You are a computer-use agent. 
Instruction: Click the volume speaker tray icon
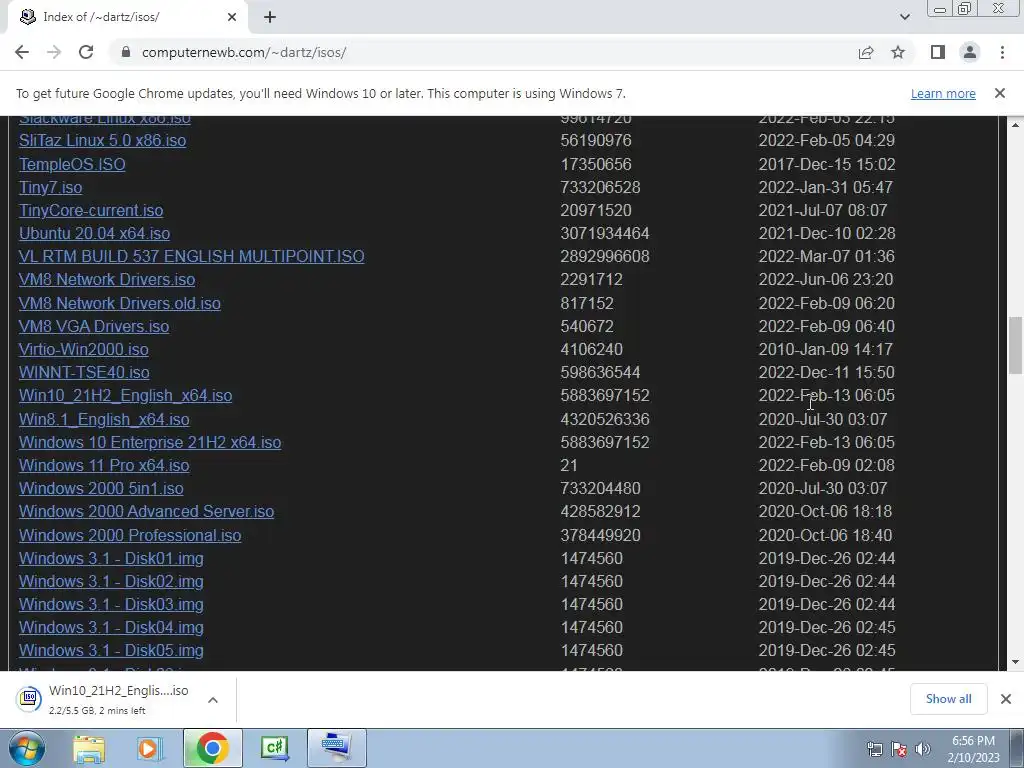pyautogui.click(x=922, y=749)
